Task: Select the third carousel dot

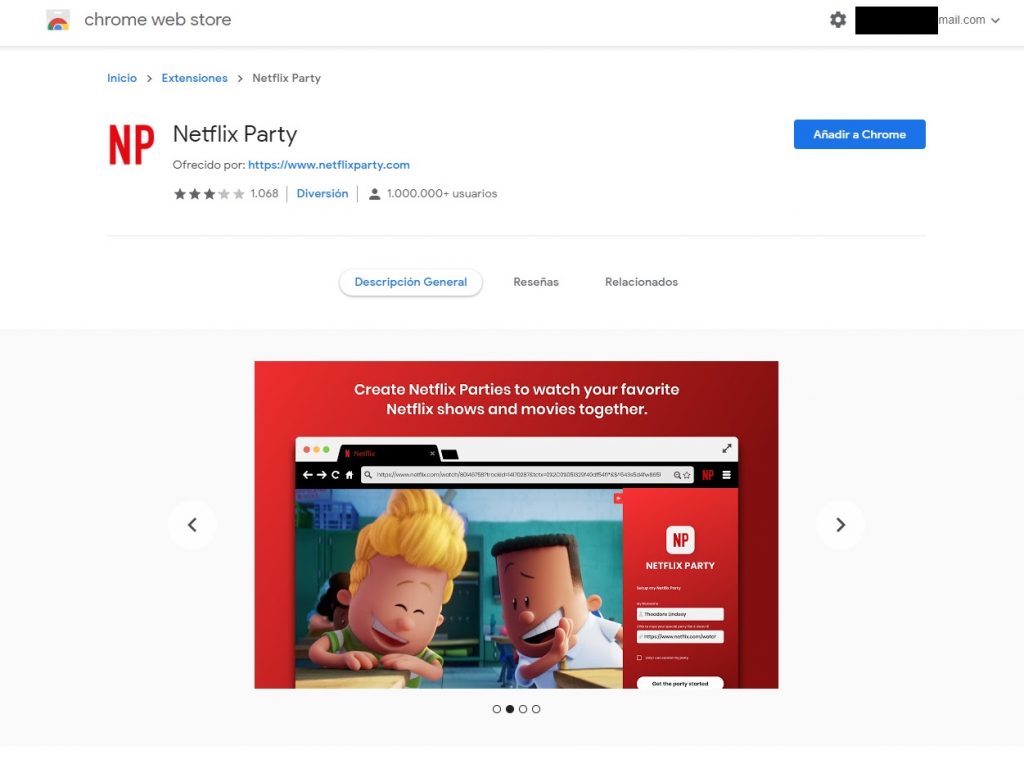Action: tap(523, 709)
